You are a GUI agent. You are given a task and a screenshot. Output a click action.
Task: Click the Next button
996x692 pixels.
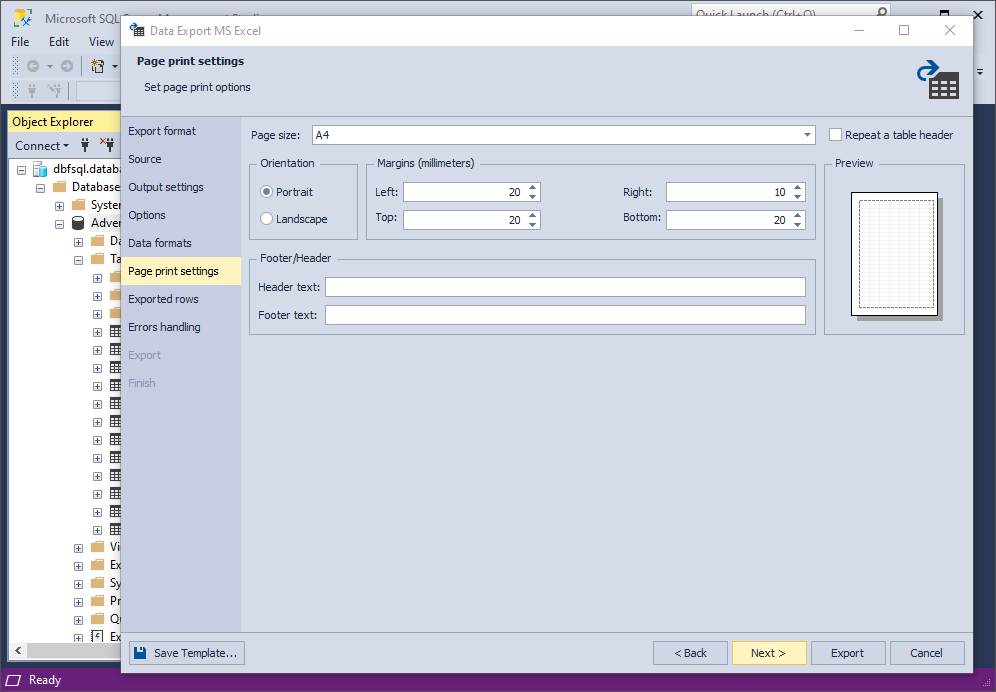pos(769,653)
